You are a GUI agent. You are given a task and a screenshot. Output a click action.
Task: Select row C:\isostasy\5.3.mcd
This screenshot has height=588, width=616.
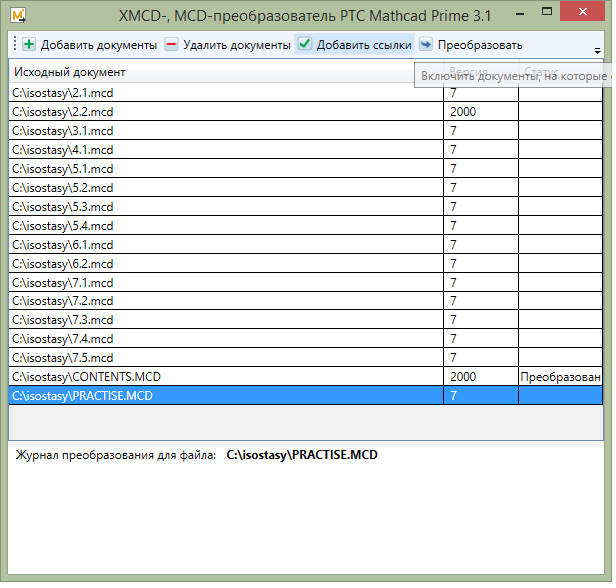tap(305, 207)
